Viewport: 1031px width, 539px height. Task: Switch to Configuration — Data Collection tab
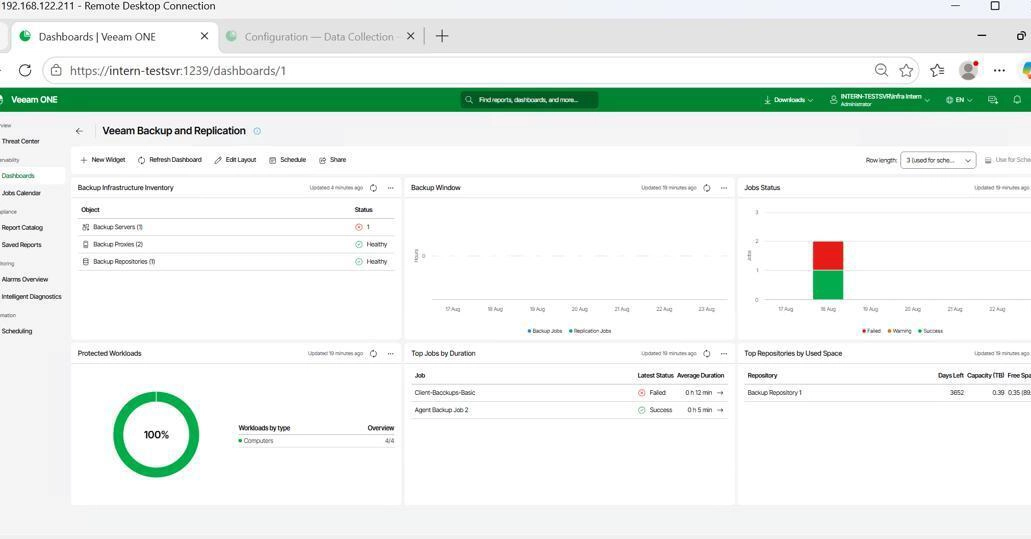[x=319, y=37]
